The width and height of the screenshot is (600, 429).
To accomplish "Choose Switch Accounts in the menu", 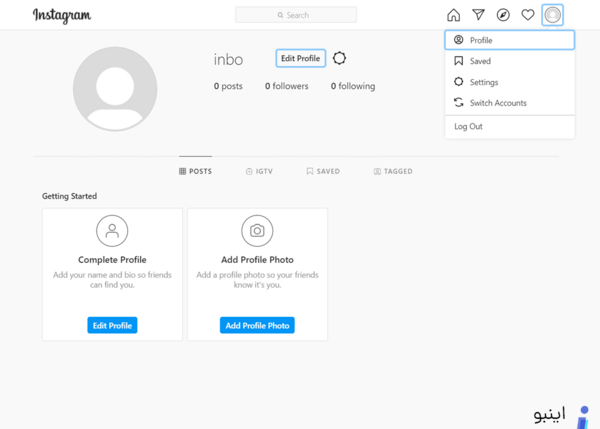I will click(510, 103).
